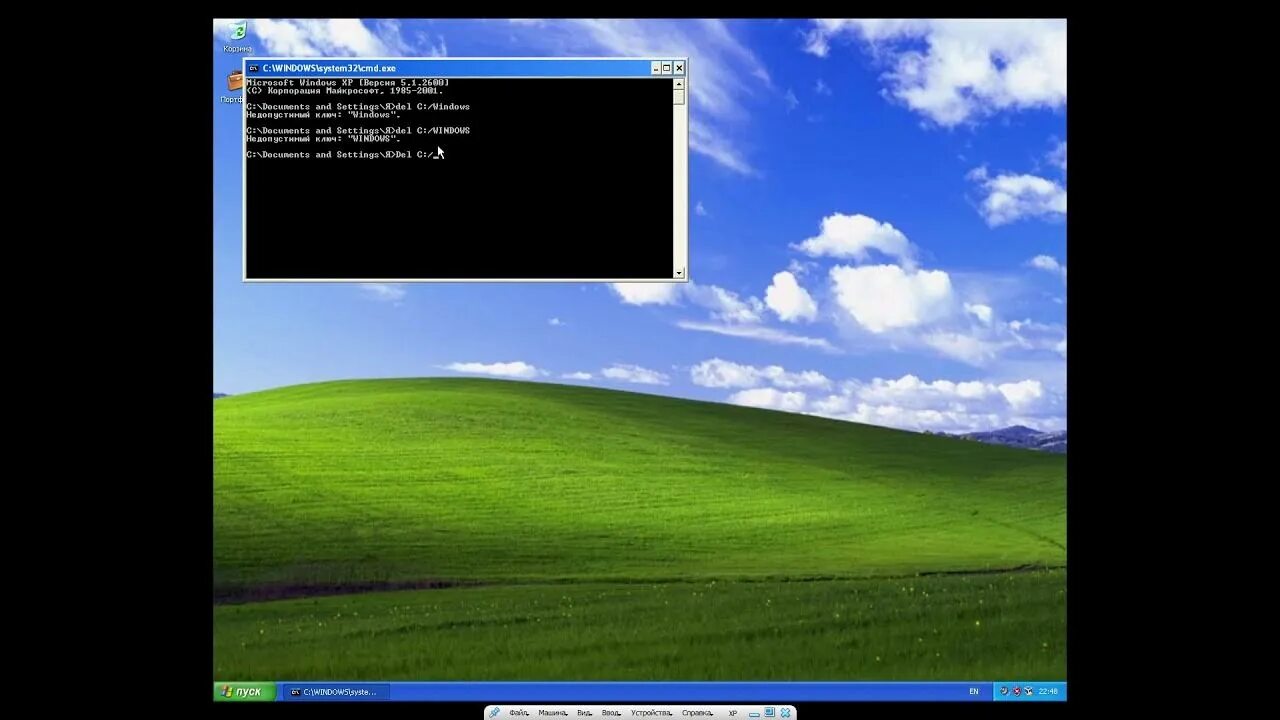Minimize the VM via mini toolbar icon
The image size is (1280, 720).
coord(754,715)
